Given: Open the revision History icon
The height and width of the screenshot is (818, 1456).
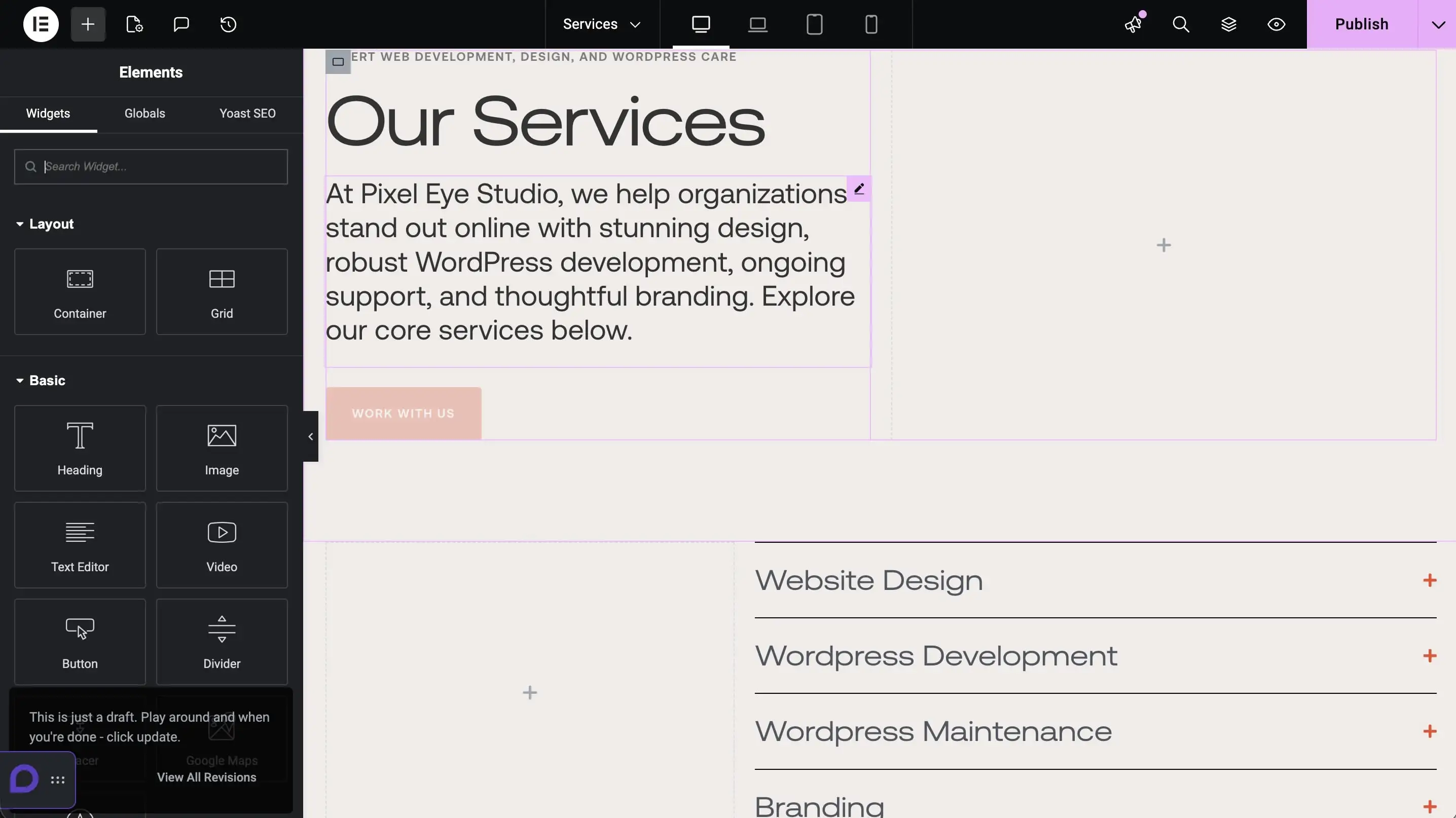Looking at the screenshot, I should click(228, 24).
